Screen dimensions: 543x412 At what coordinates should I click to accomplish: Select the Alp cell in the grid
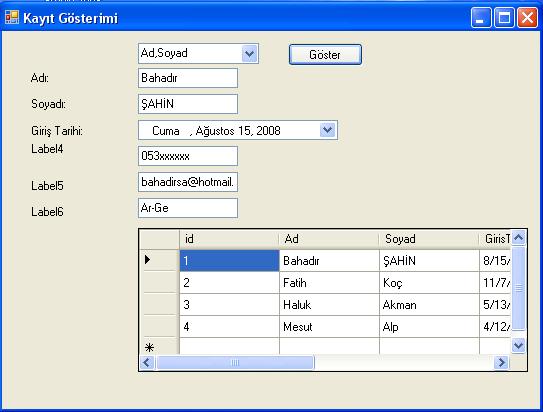click(x=429, y=326)
